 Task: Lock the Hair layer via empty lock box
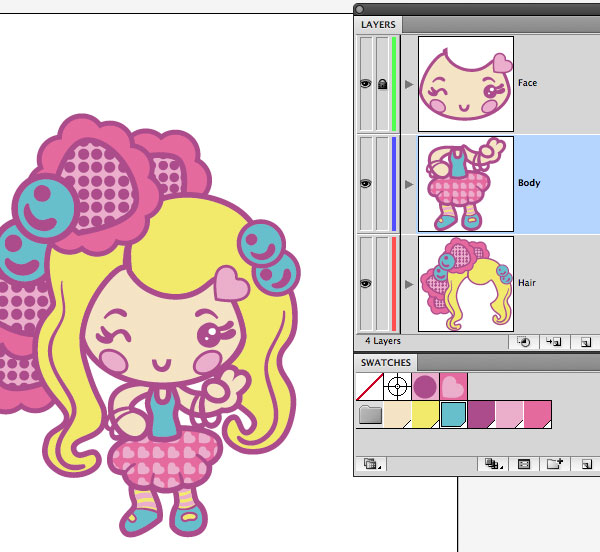[x=382, y=284]
